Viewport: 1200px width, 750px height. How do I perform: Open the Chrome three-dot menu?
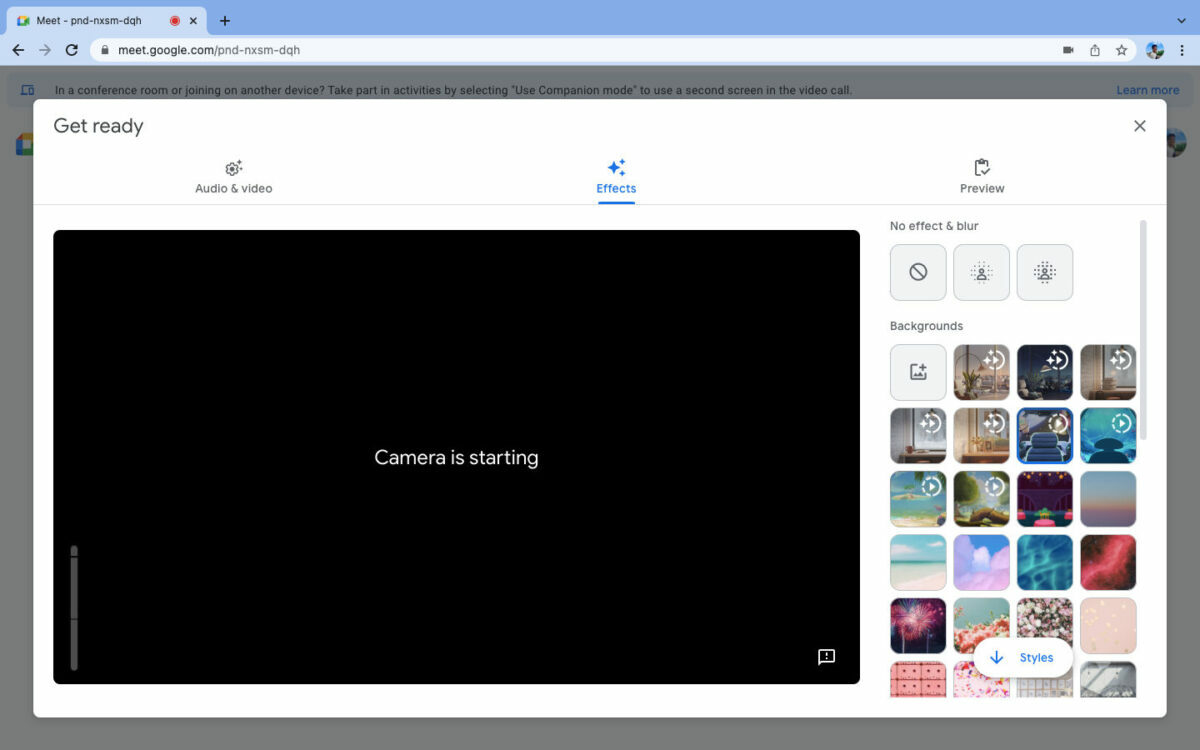coord(1182,49)
